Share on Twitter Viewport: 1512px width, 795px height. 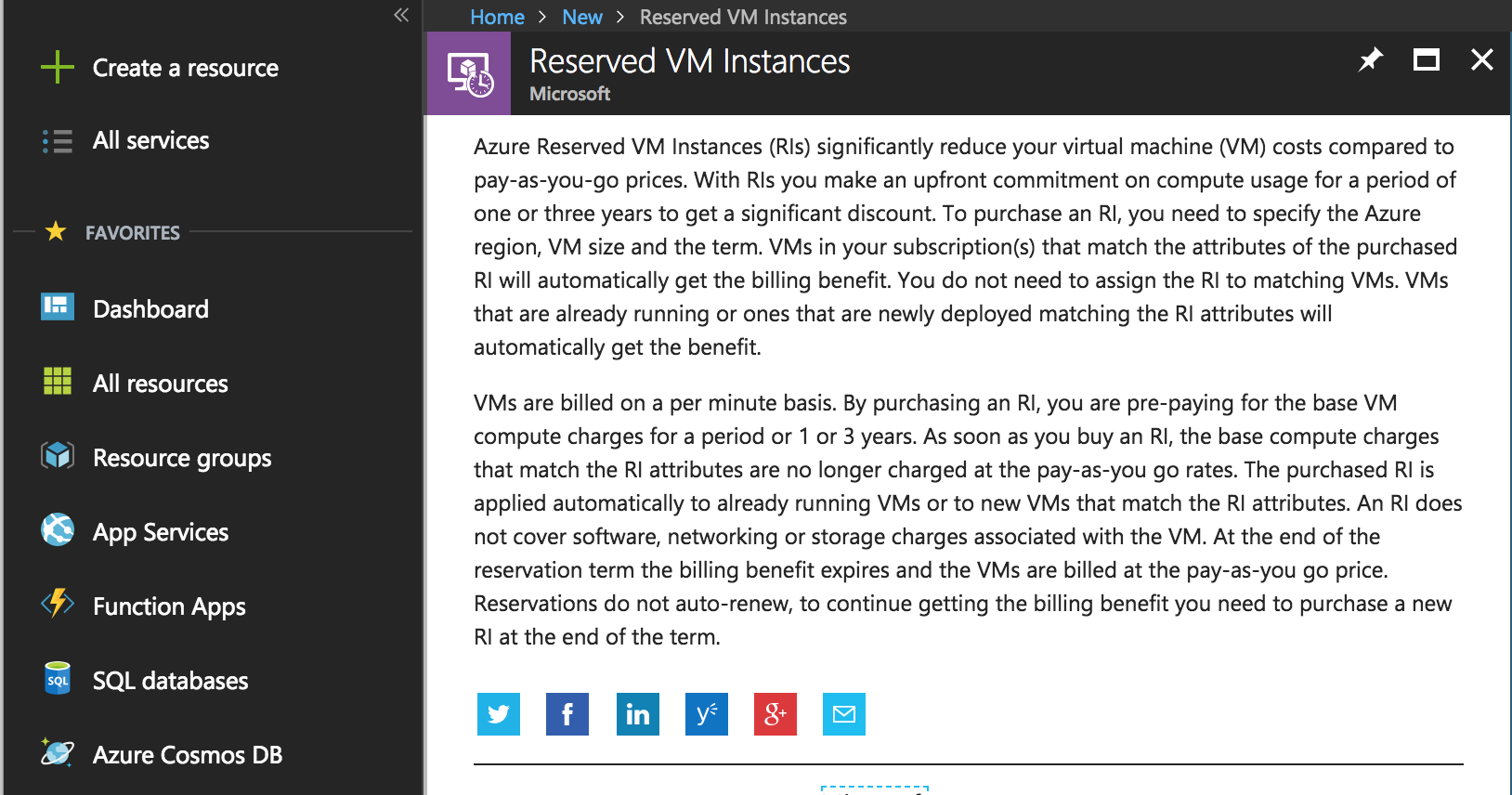pyautogui.click(x=499, y=714)
